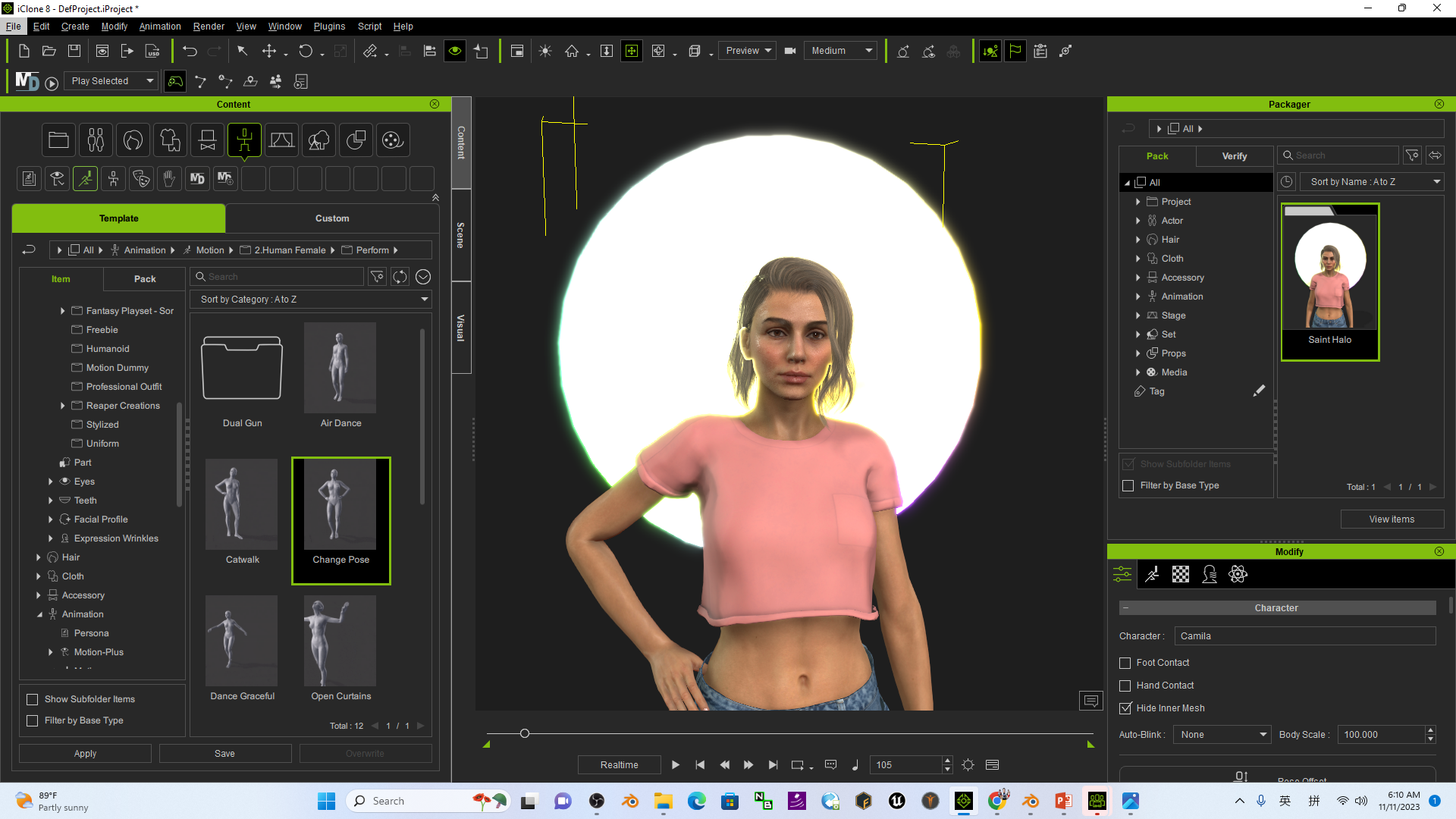Open the Motion tab icon in Modify
Image resolution: width=1456 pixels, height=819 pixels.
click(1152, 574)
